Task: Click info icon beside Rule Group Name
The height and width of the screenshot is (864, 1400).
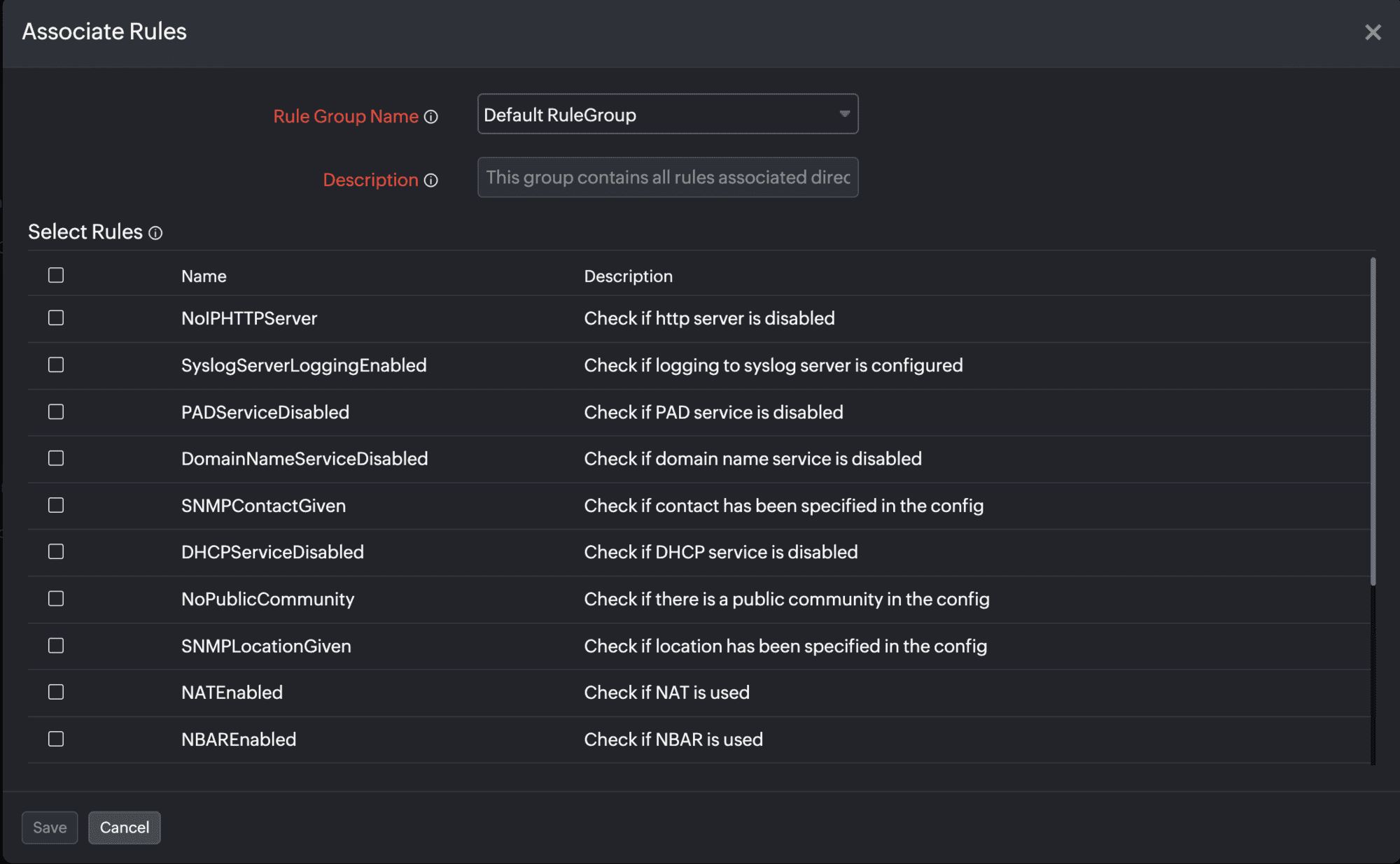Action: pos(431,117)
